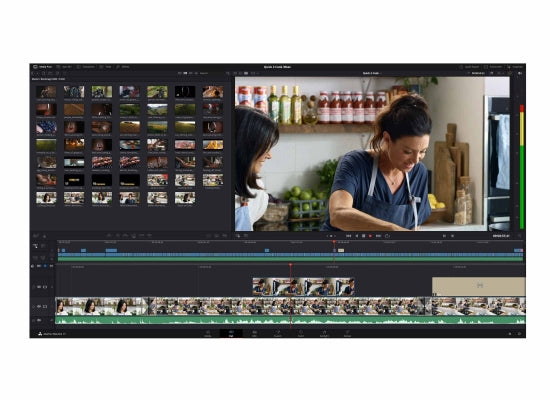550x400 pixels.
Task: Toggle mute on the audio track header
Action: 39,320
